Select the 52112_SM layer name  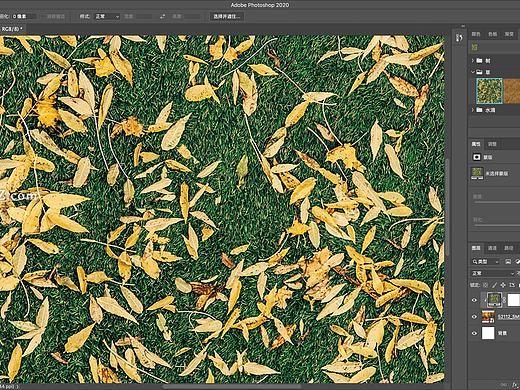(509, 316)
